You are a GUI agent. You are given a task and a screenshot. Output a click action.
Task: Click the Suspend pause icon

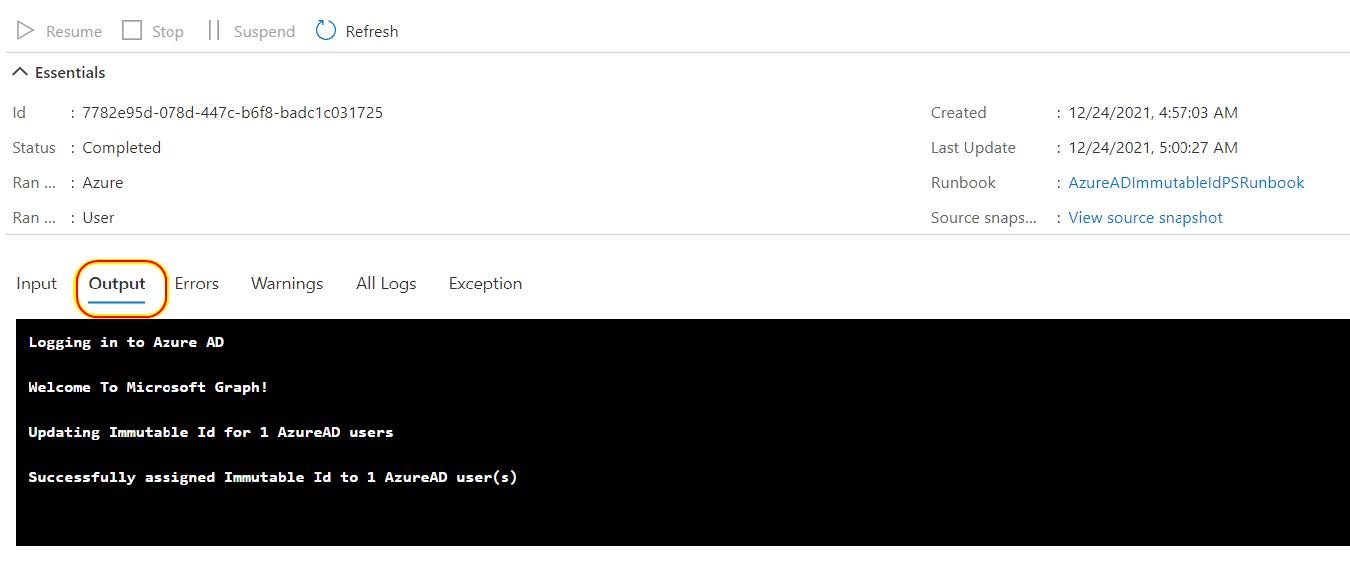coord(214,31)
